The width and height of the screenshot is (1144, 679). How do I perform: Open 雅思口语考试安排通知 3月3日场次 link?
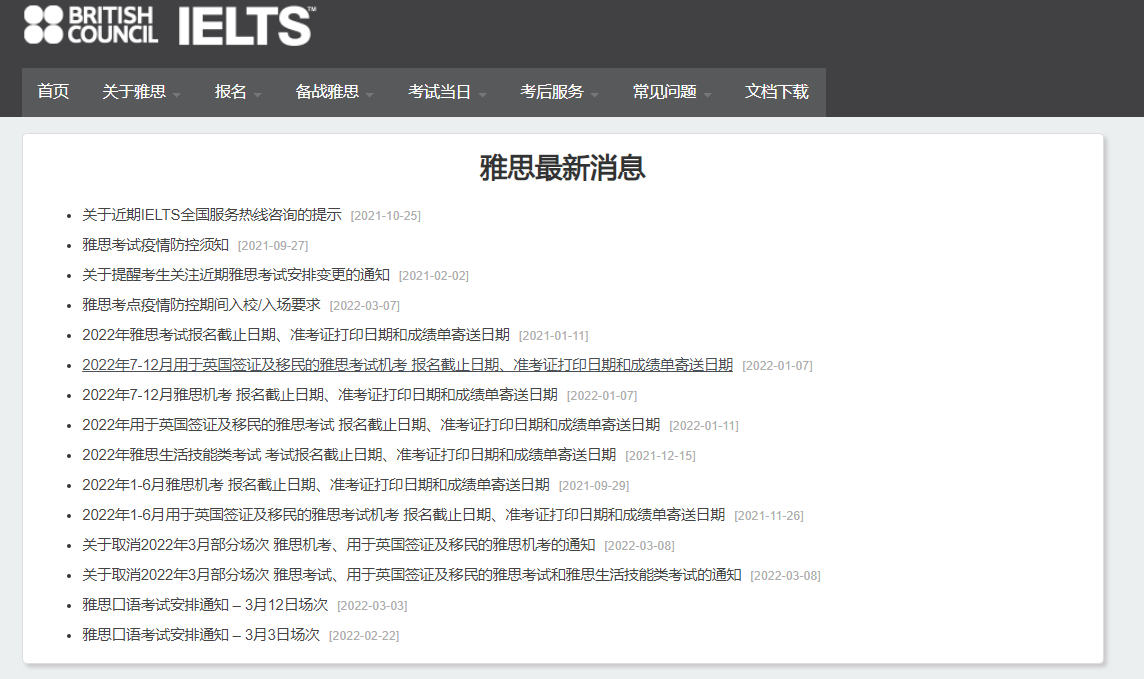click(200, 635)
